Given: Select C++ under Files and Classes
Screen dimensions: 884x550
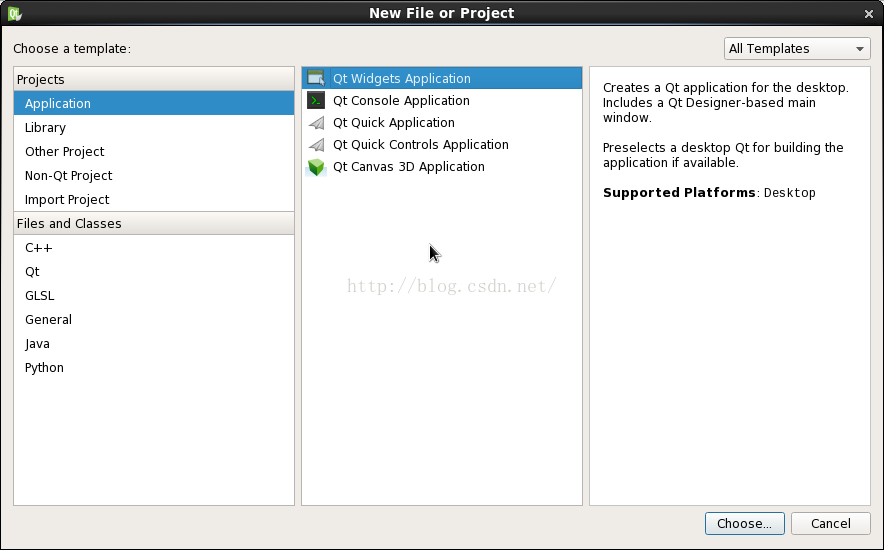Looking at the screenshot, I should (x=154, y=247).
